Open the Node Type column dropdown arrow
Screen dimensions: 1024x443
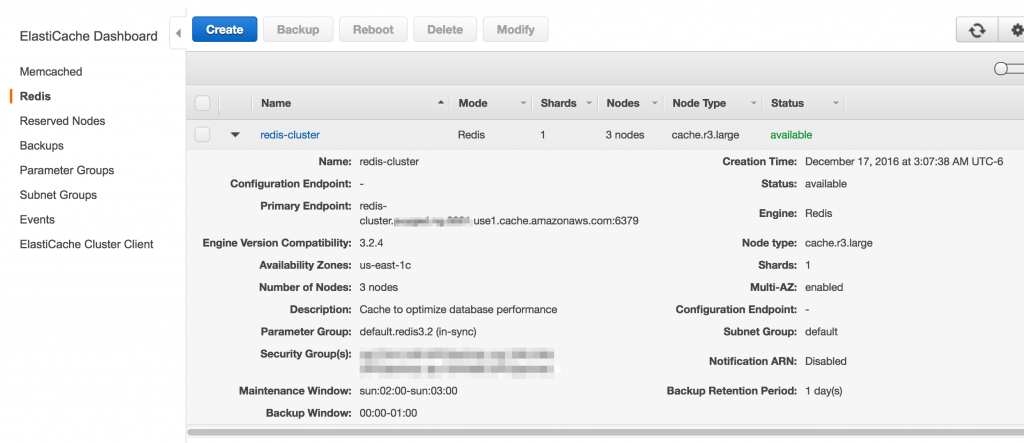coord(753,103)
